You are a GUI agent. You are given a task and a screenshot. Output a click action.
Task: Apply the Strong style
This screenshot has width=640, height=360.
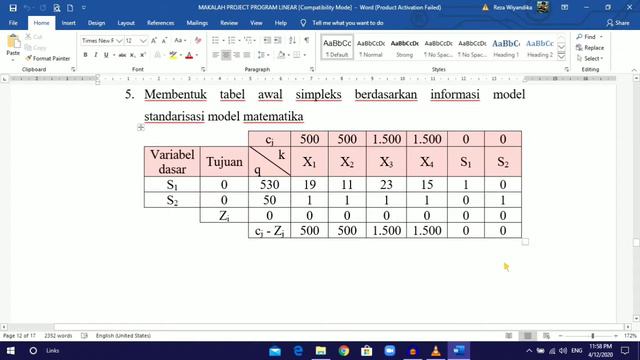[x=404, y=47]
